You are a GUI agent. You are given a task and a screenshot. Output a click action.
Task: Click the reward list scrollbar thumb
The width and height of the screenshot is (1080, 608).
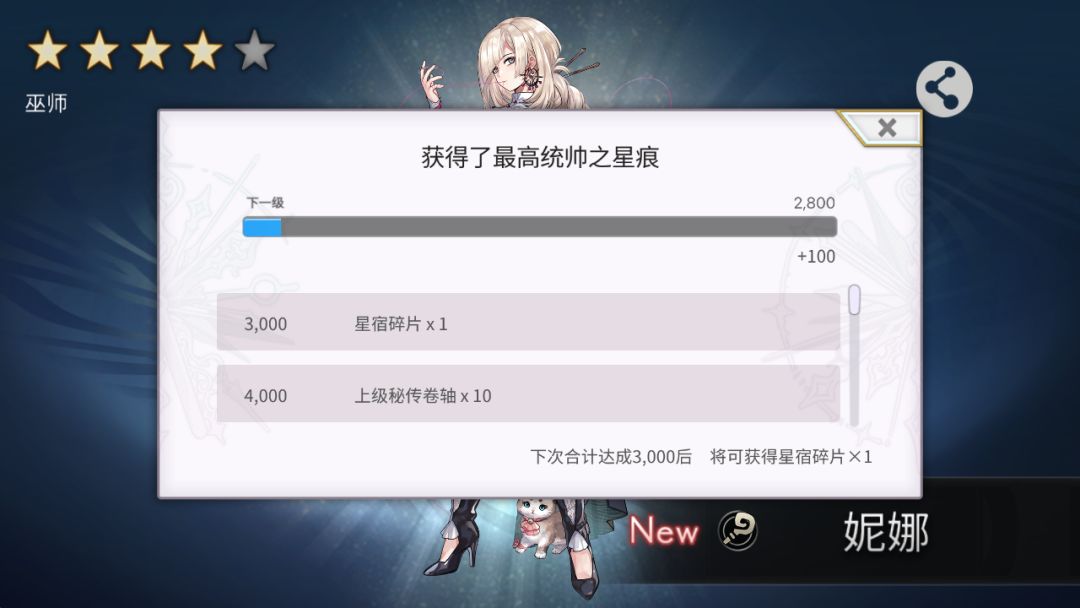(854, 300)
